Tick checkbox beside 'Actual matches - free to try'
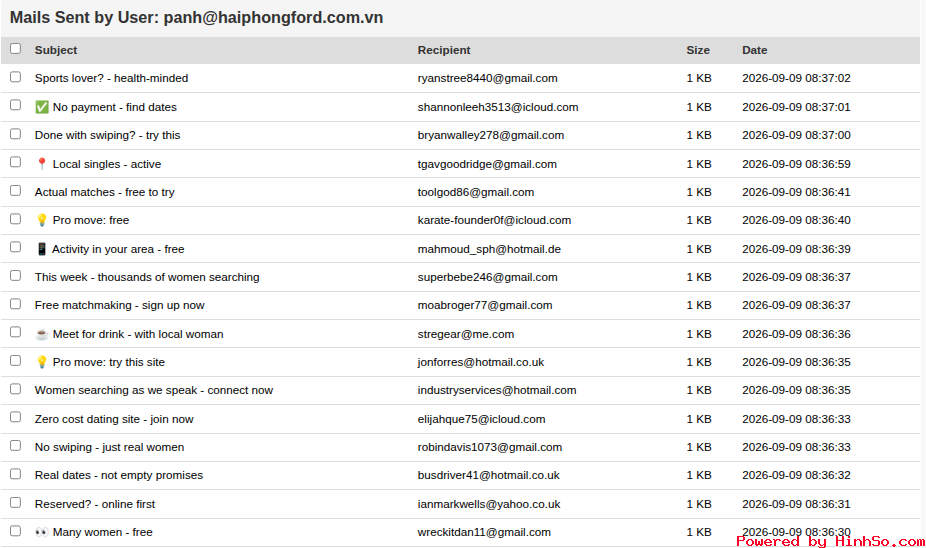This screenshot has width=926, height=548. click(x=15, y=190)
